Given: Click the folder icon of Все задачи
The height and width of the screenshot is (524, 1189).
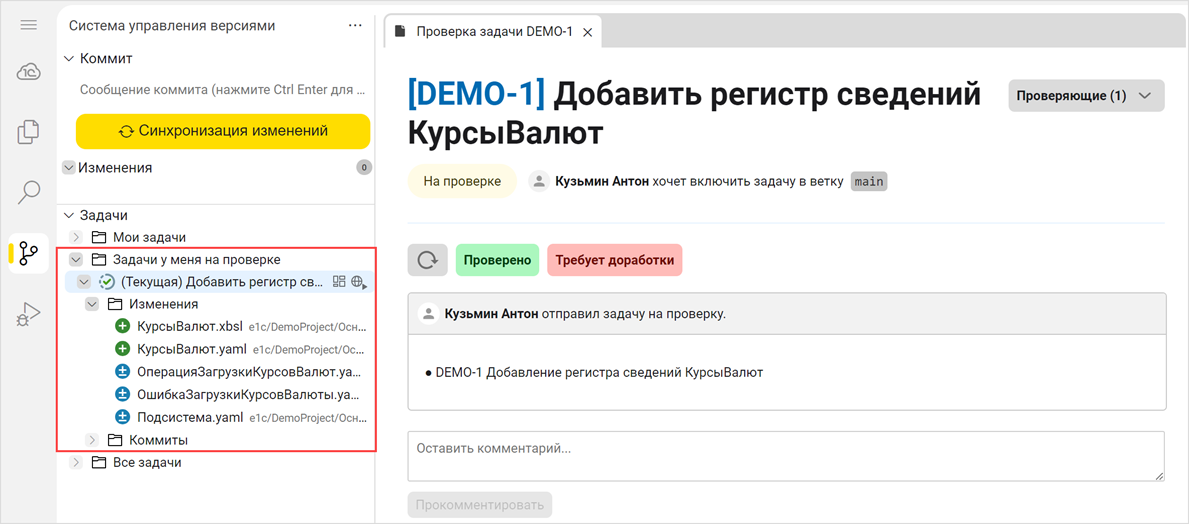Looking at the screenshot, I should (x=99, y=462).
